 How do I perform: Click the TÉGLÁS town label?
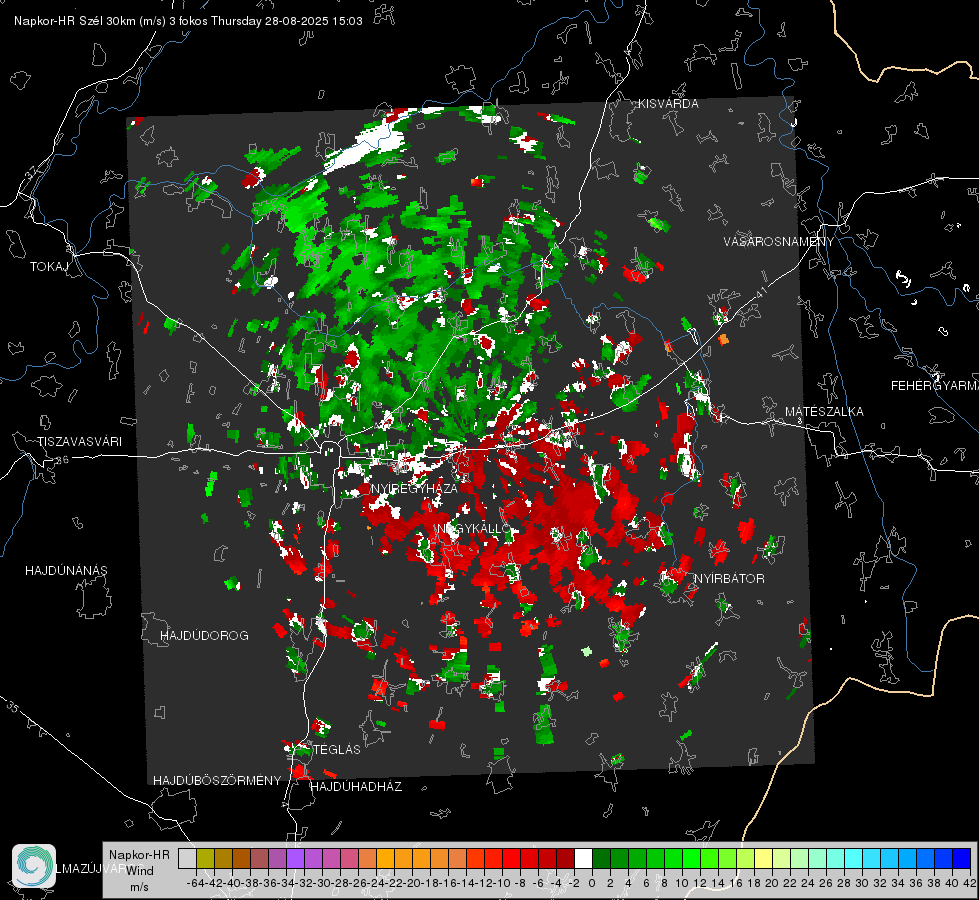pyautogui.click(x=337, y=750)
